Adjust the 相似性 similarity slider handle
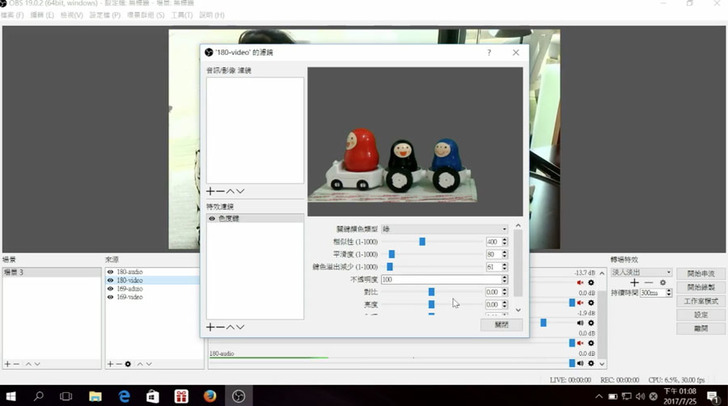The height and width of the screenshot is (406, 728). click(x=422, y=242)
